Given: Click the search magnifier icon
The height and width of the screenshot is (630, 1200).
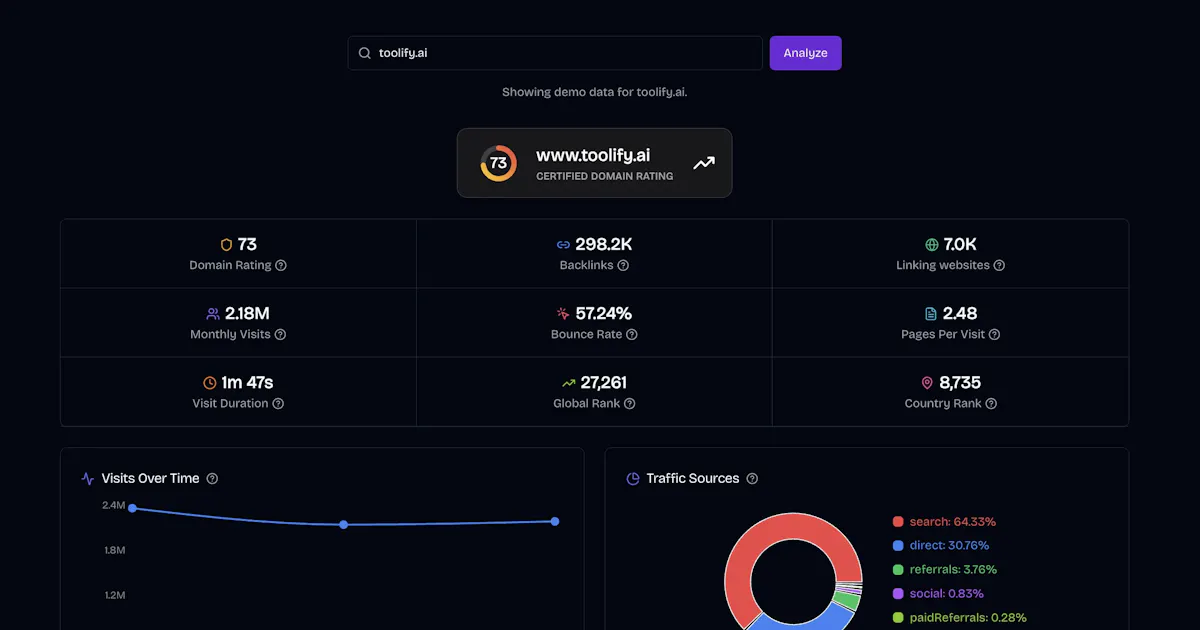Looking at the screenshot, I should [x=364, y=53].
